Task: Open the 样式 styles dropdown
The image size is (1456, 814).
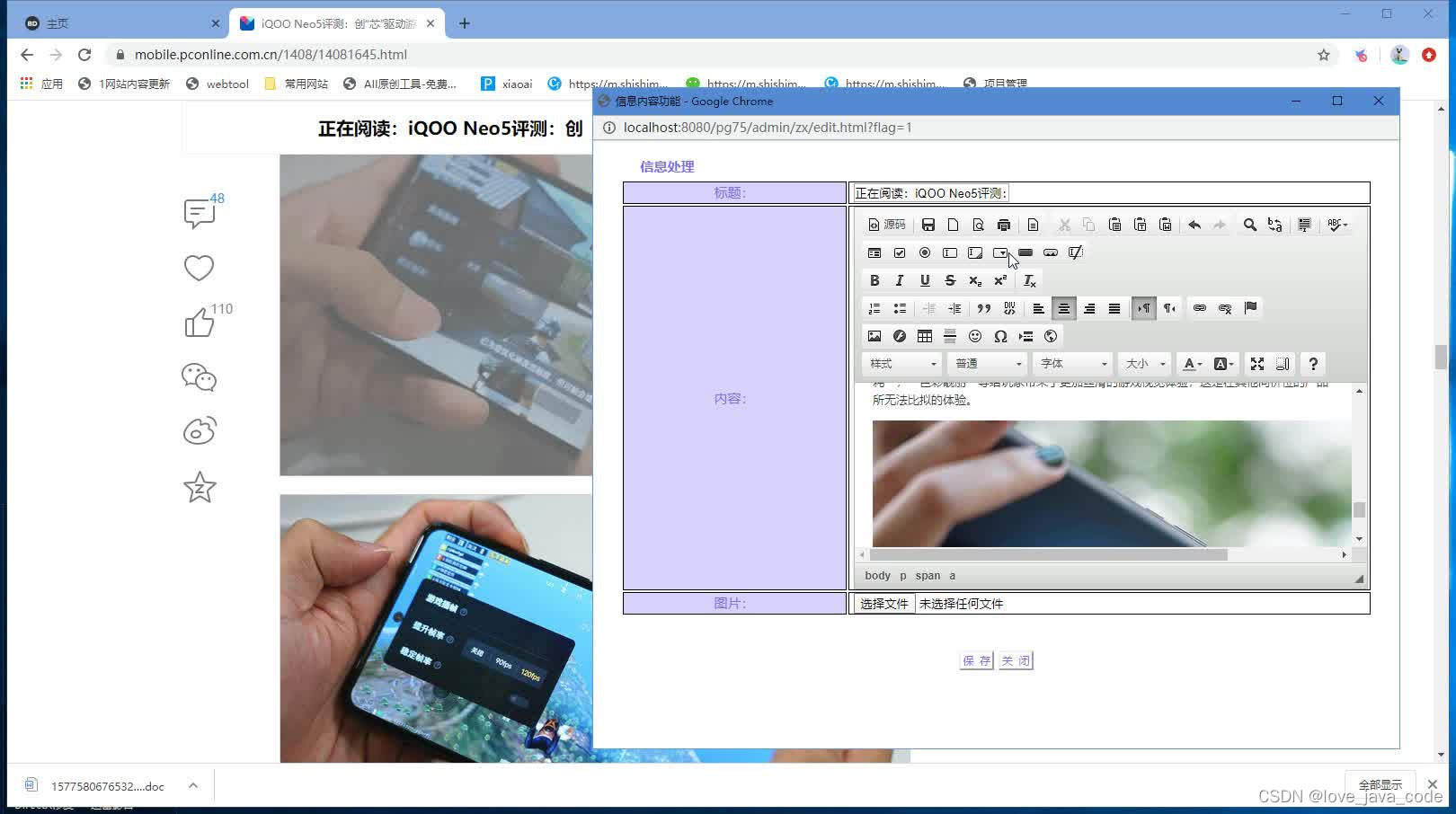Action: point(901,364)
